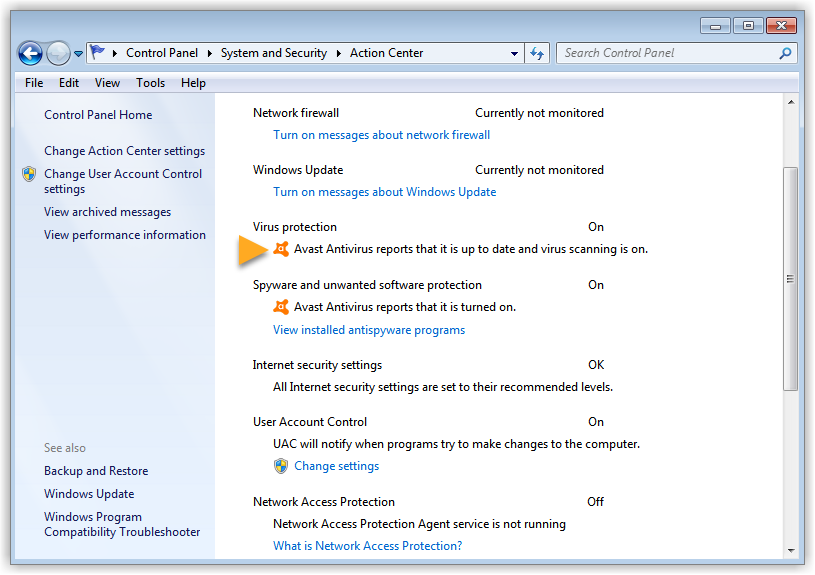Open Change Action Center settings

(125, 151)
